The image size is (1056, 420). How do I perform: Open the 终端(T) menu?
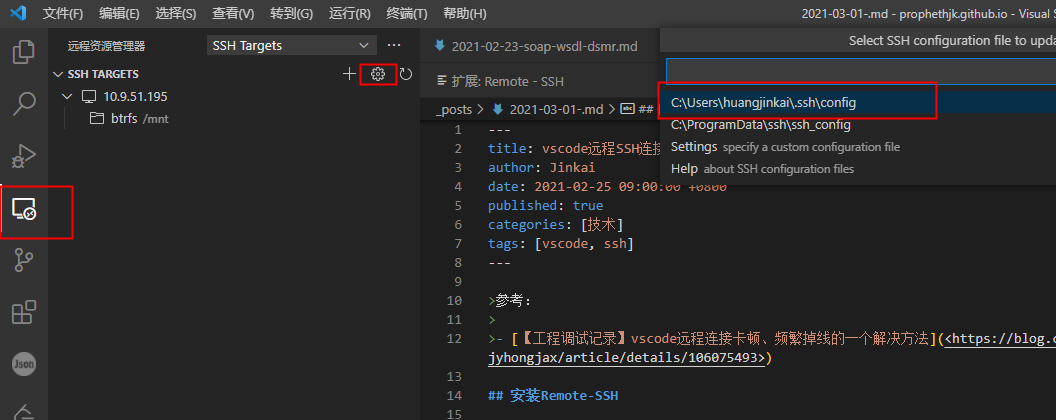(407, 14)
